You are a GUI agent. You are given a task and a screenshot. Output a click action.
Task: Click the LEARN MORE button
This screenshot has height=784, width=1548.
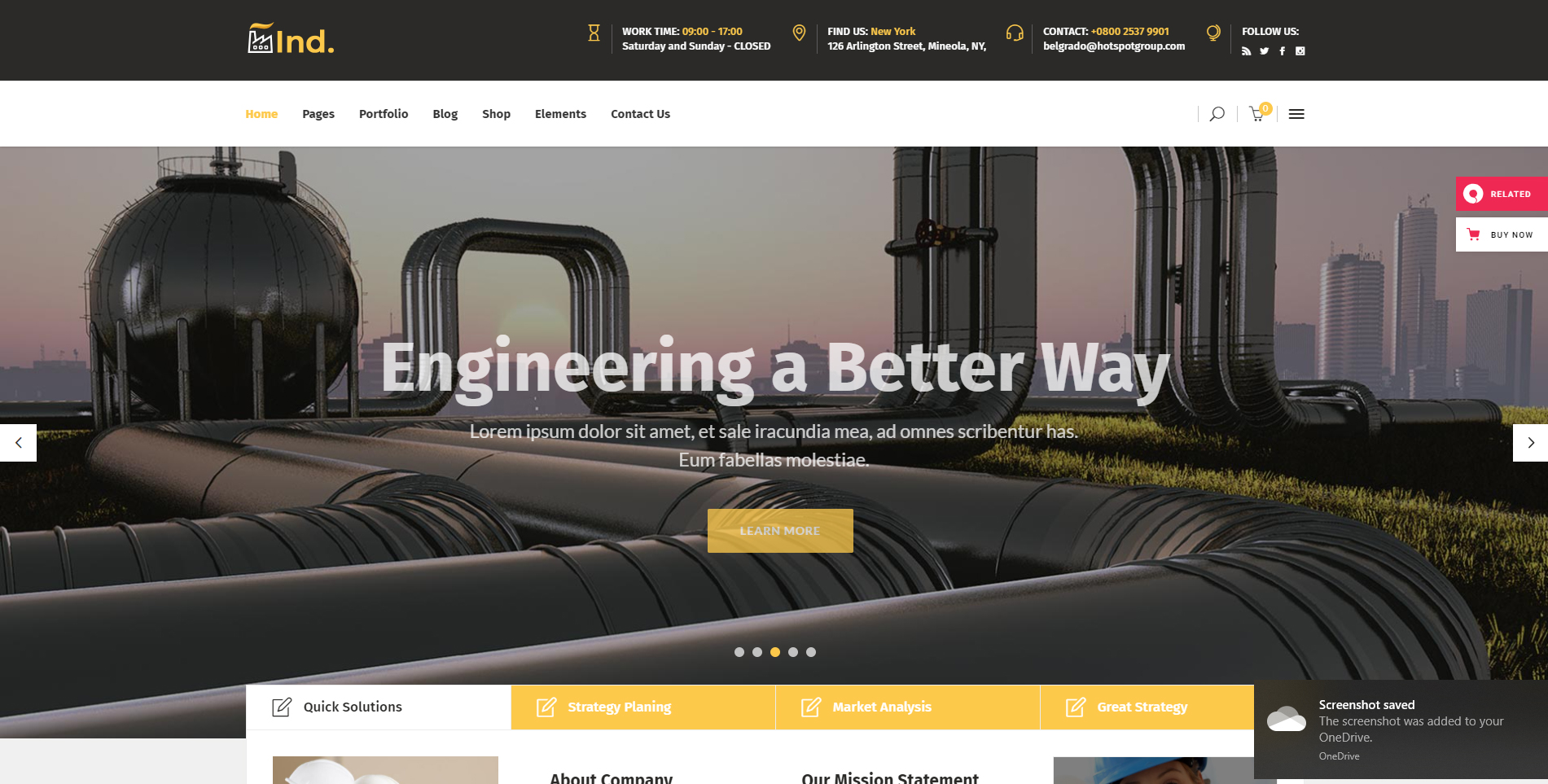780,531
